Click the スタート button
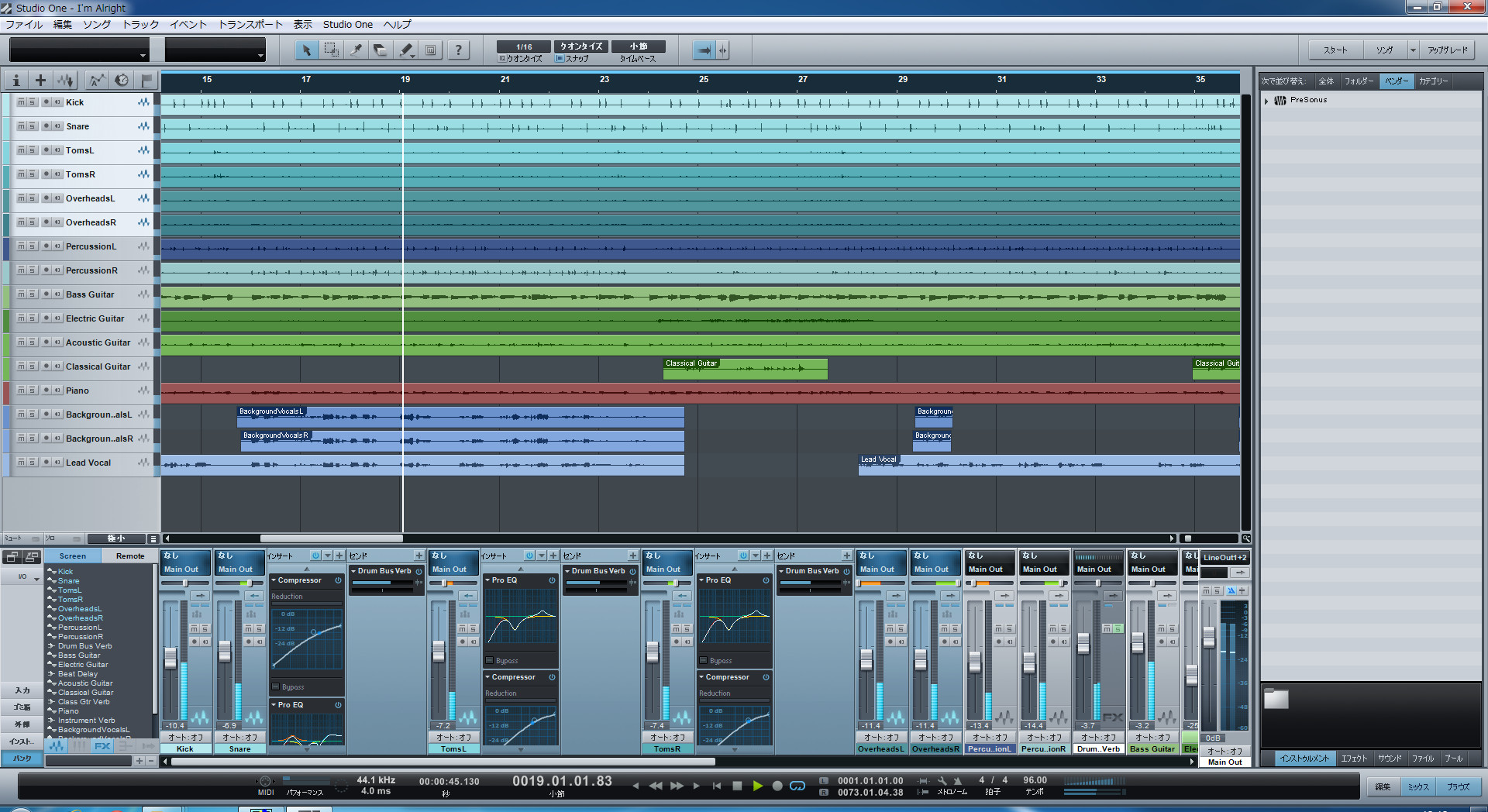 1335,50
